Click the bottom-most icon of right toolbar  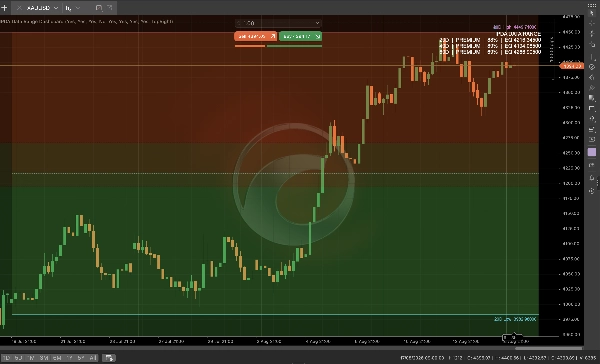[592, 190]
